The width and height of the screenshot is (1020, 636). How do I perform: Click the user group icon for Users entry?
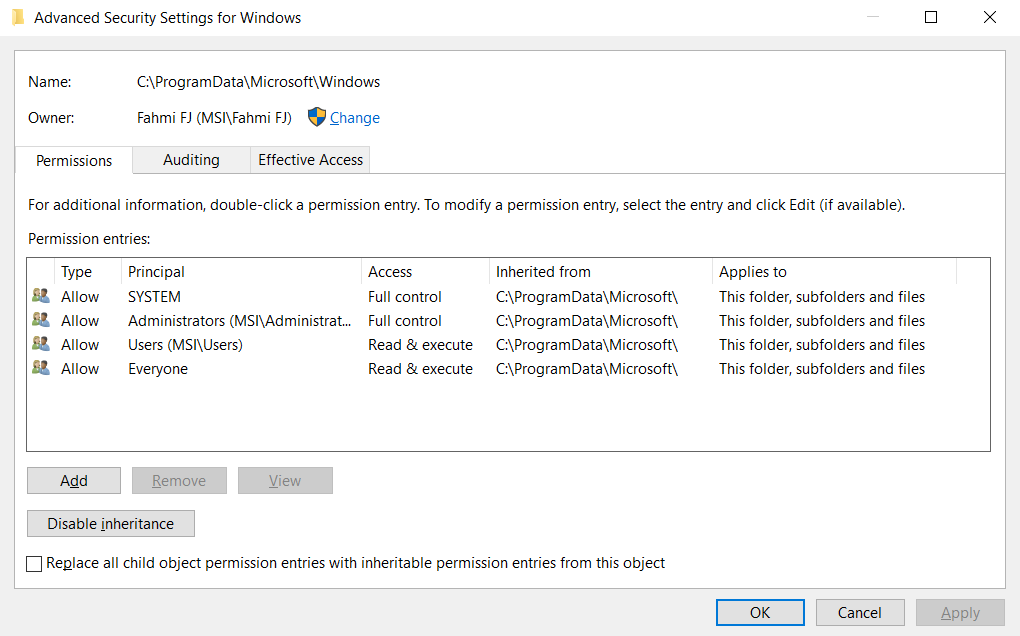click(x=40, y=344)
